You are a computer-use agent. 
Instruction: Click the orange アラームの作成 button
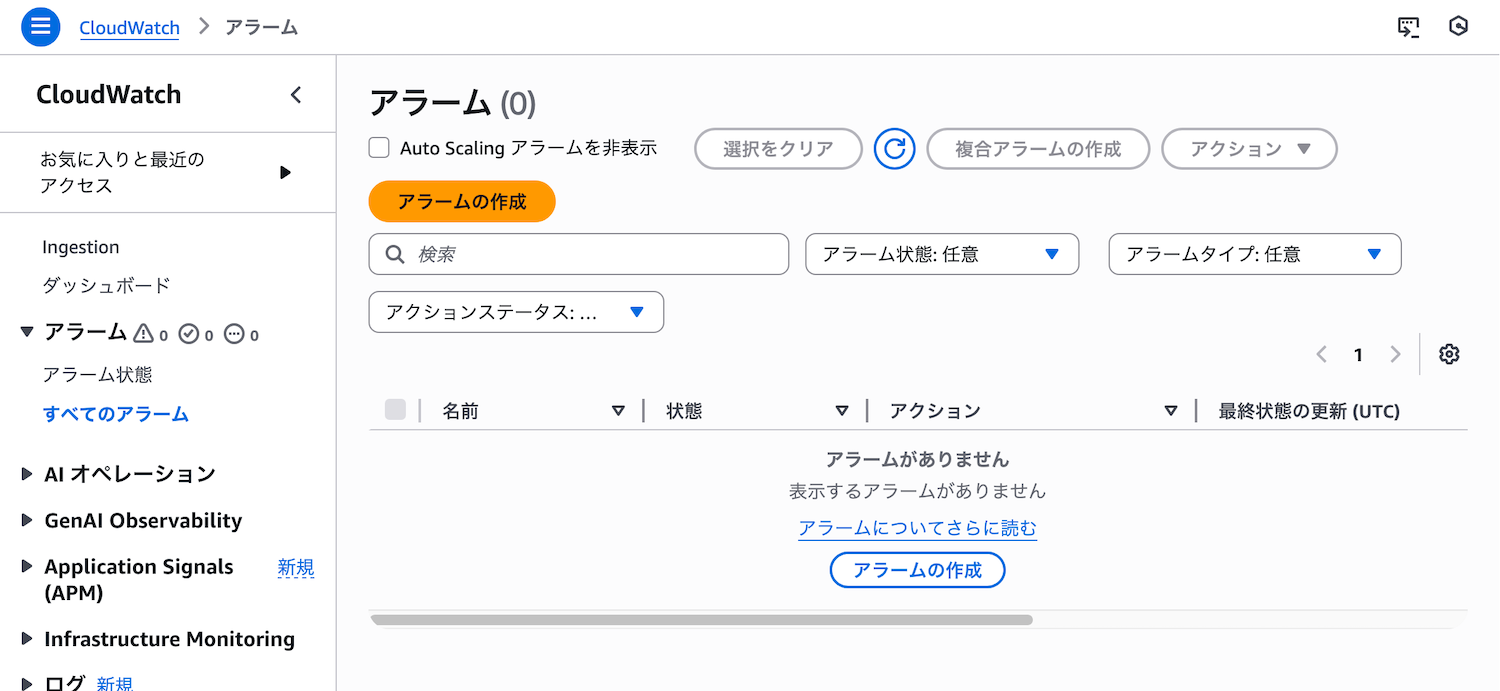coord(462,201)
